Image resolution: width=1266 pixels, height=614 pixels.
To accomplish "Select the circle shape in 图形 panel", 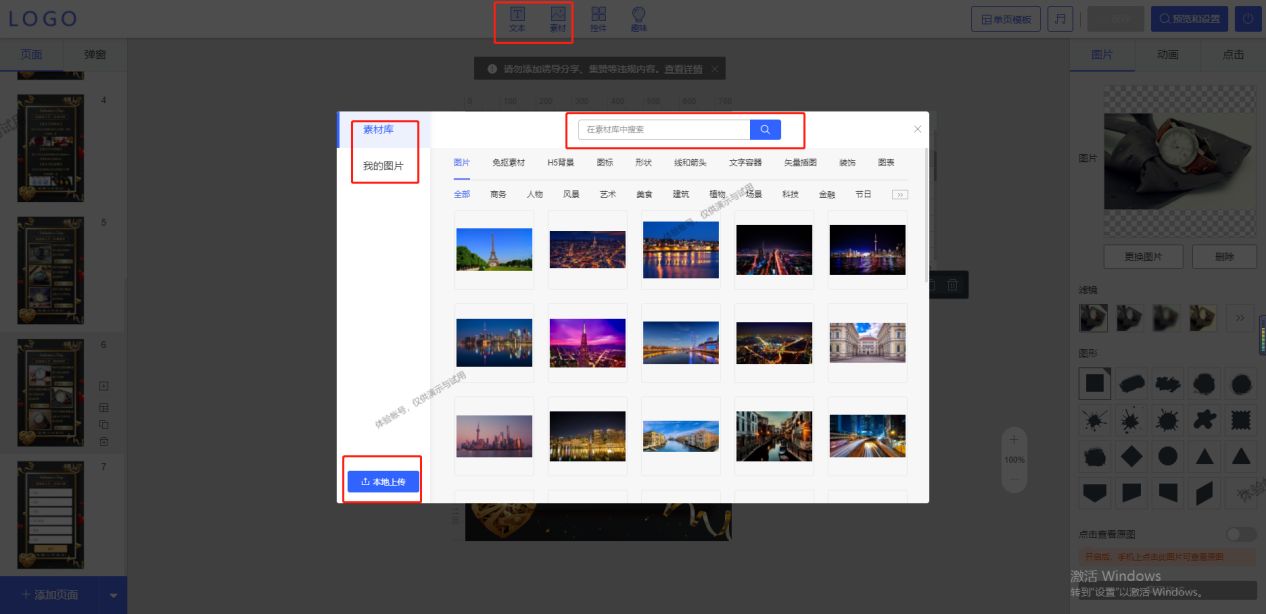I will tap(1167, 456).
